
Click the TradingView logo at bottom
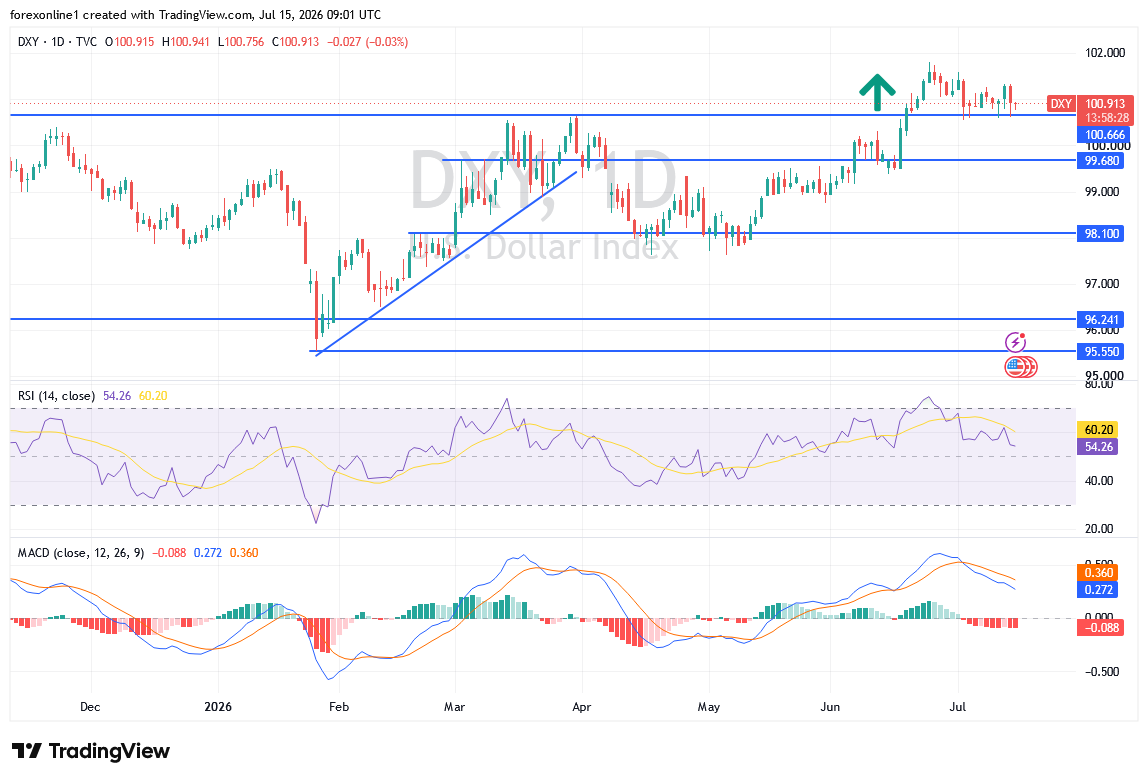pyautogui.click(x=91, y=751)
